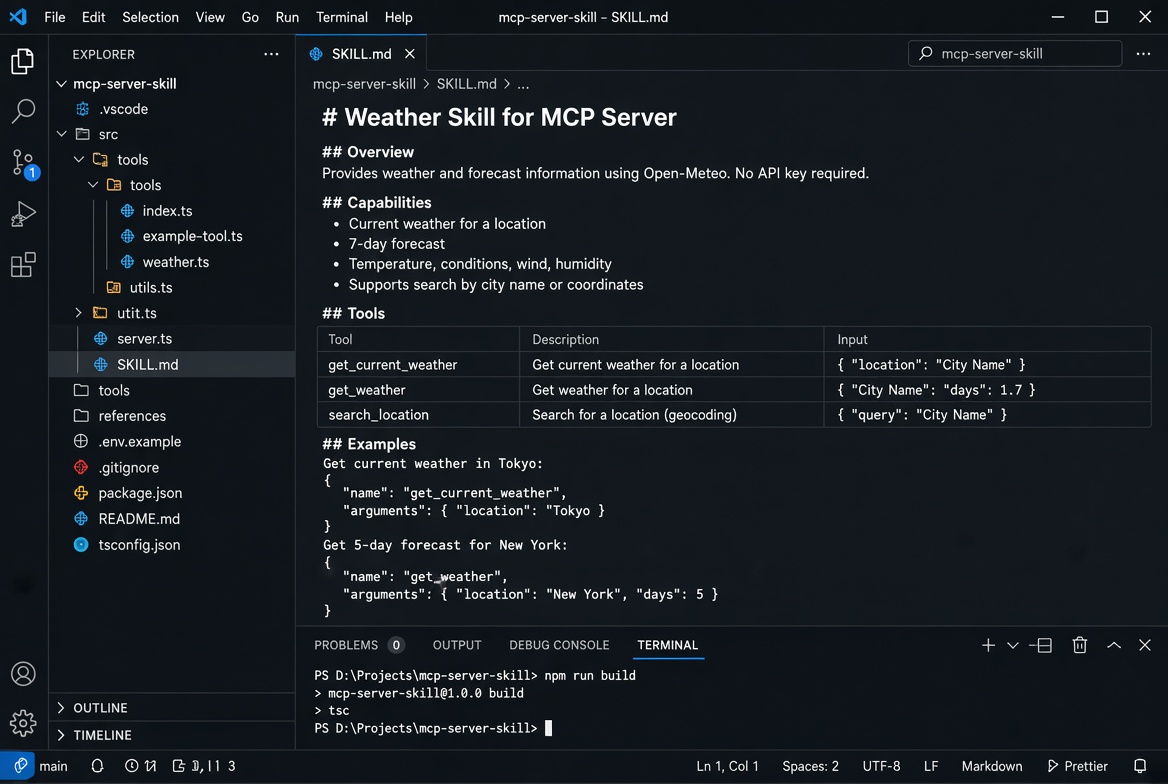
Task: Open Source Control view with badge
Action: [x=24, y=163]
